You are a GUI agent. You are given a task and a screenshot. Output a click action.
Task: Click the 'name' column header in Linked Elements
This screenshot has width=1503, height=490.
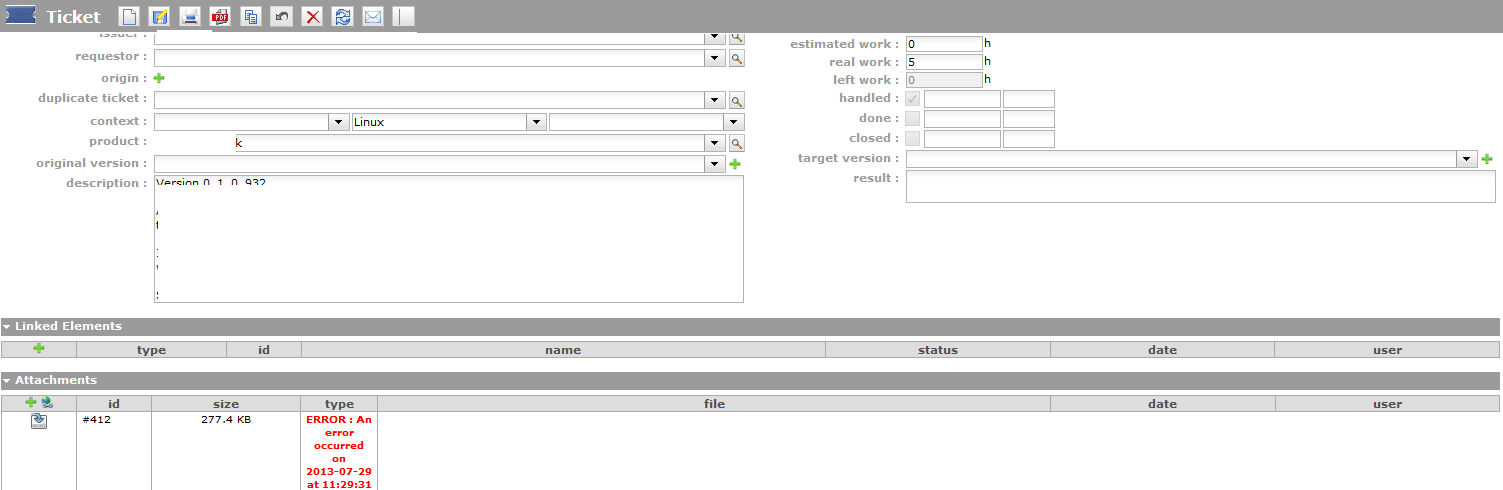click(563, 350)
